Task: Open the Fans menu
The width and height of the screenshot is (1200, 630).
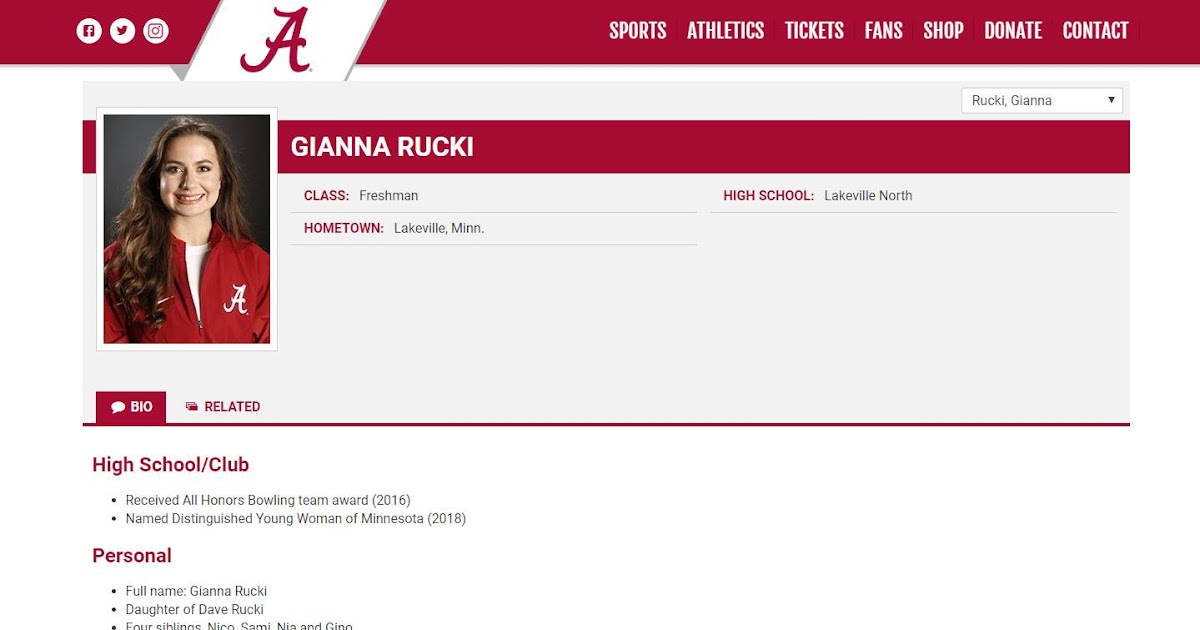Action: [883, 31]
